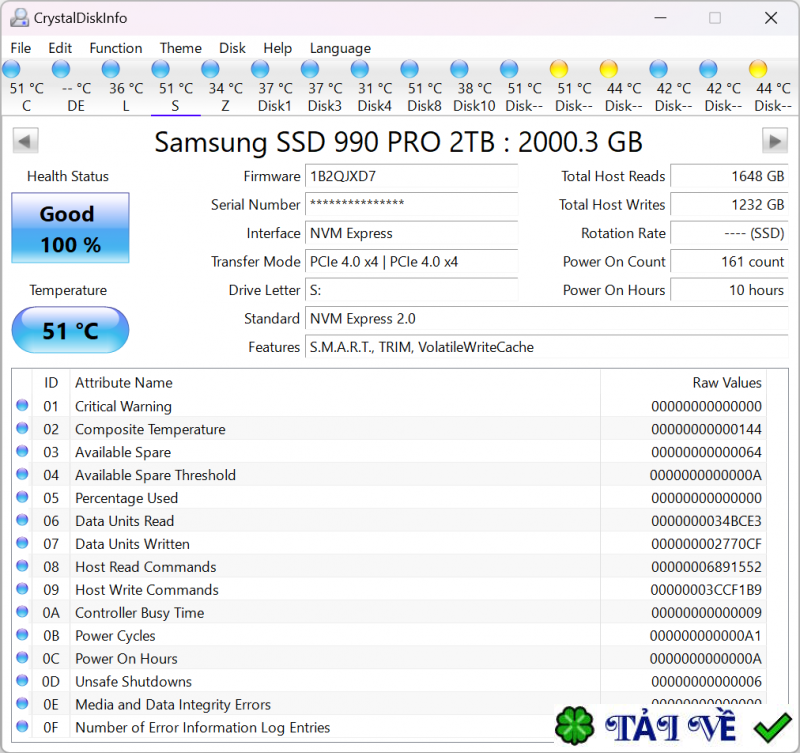The height and width of the screenshot is (753, 800).
Task: Select the C drive status icon
Action: pos(12,69)
